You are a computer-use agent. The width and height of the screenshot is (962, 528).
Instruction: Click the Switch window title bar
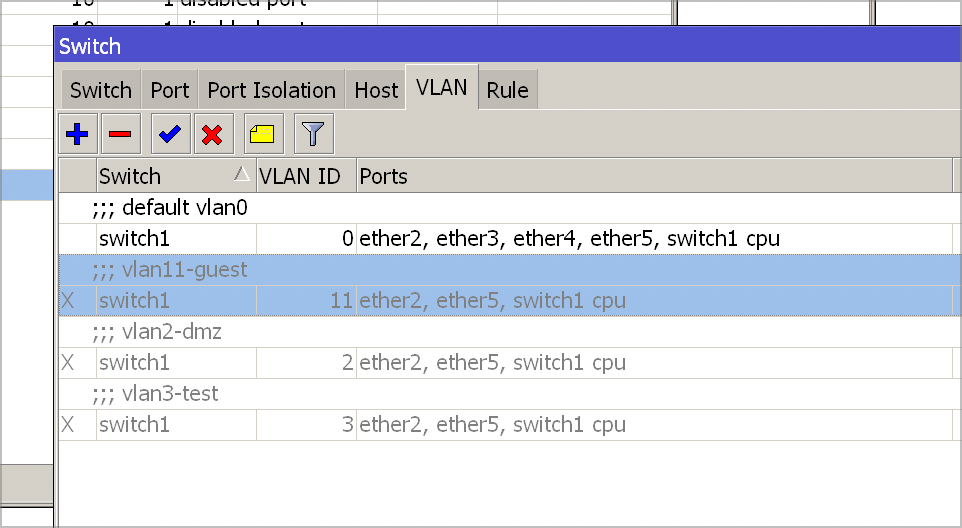tap(500, 46)
